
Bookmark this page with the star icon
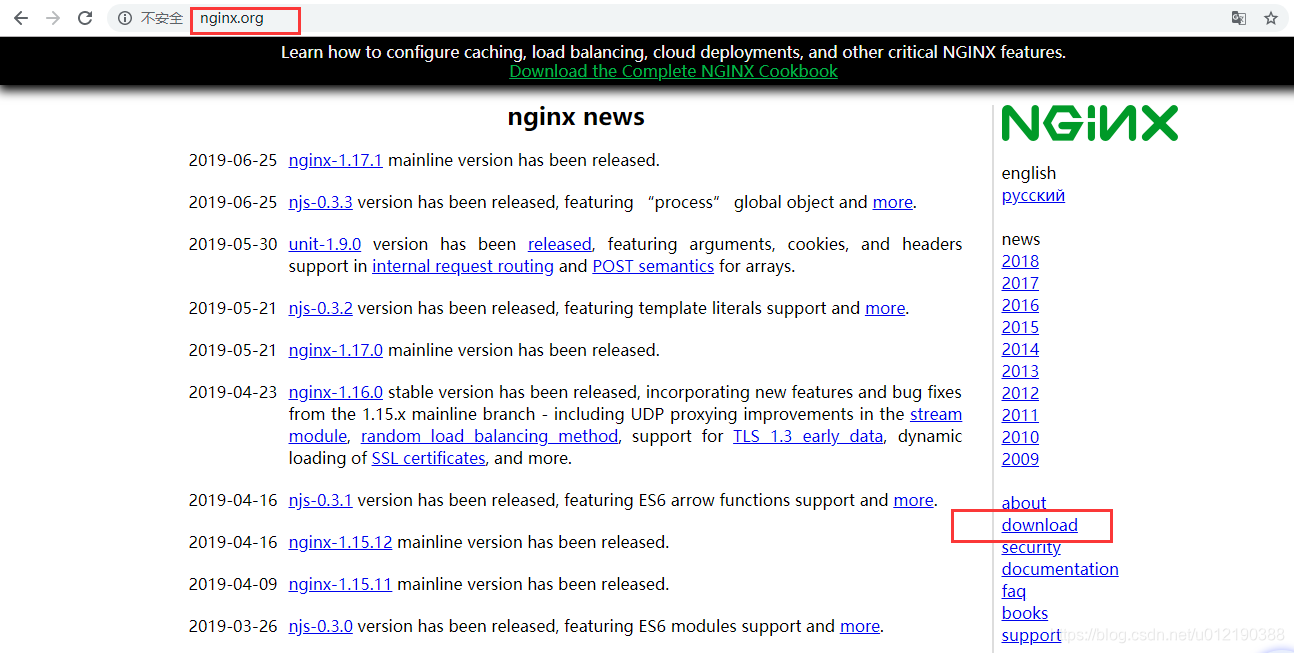(1271, 18)
